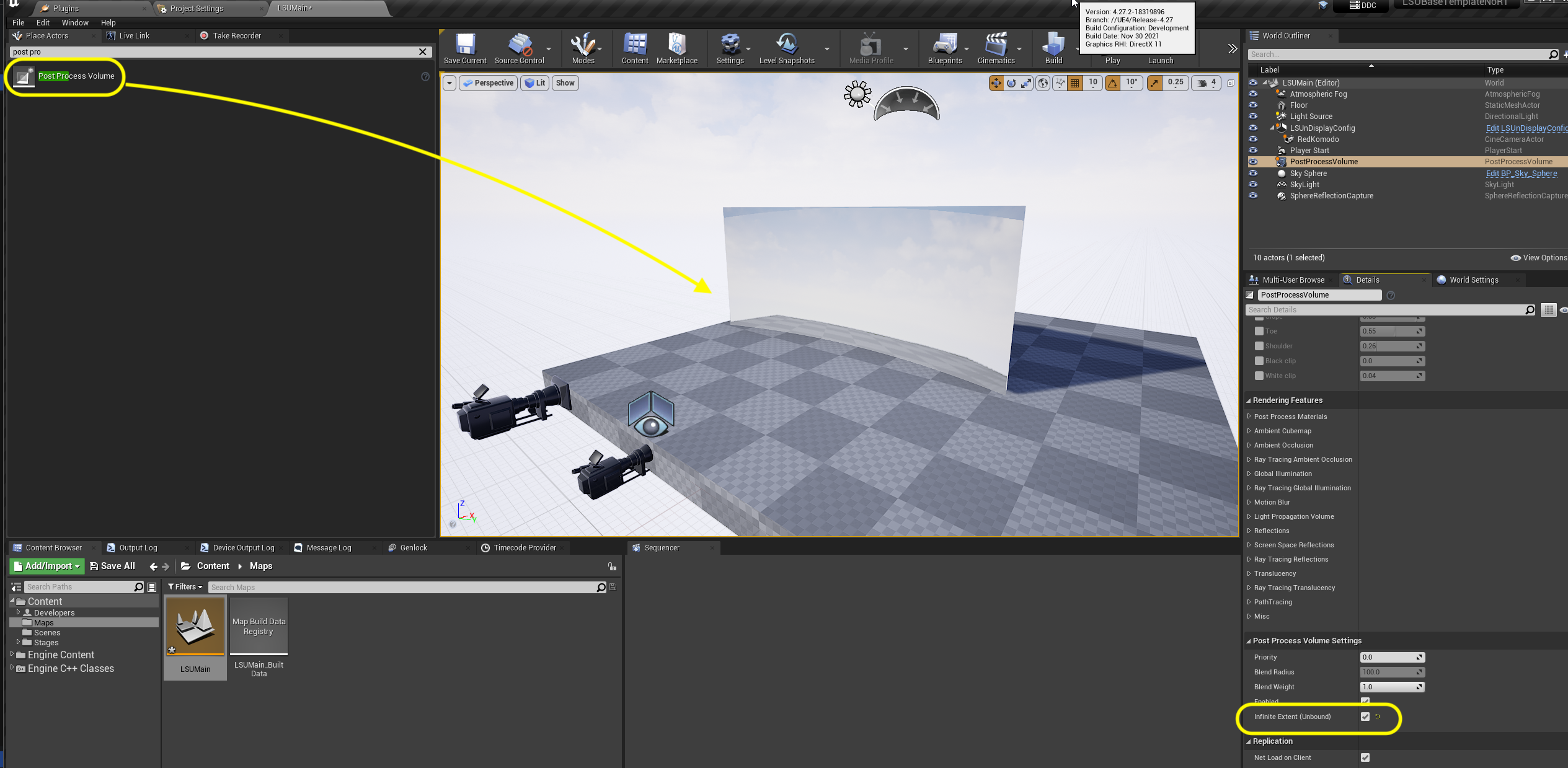Image resolution: width=1568 pixels, height=768 pixels.
Task: Drag the Blend Weight slider
Action: [1389, 686]
